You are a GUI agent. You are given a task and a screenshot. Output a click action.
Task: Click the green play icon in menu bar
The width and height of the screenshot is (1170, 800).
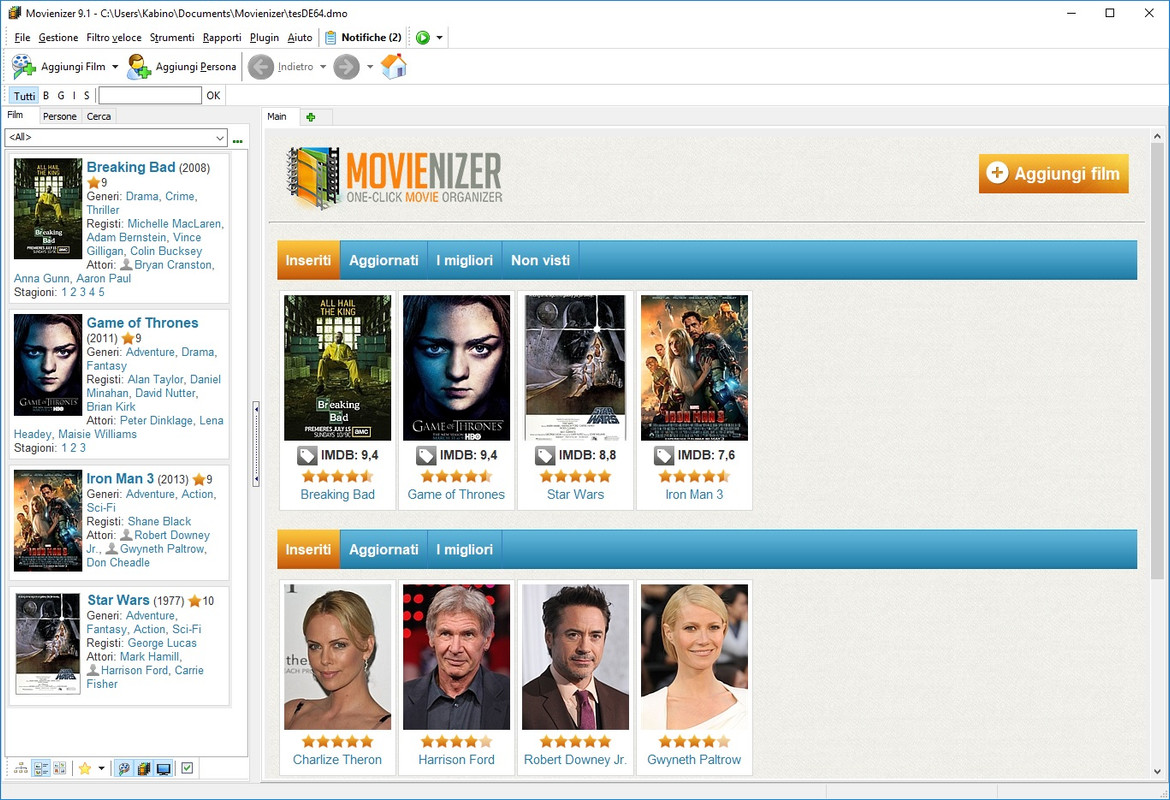click(423, 37)
